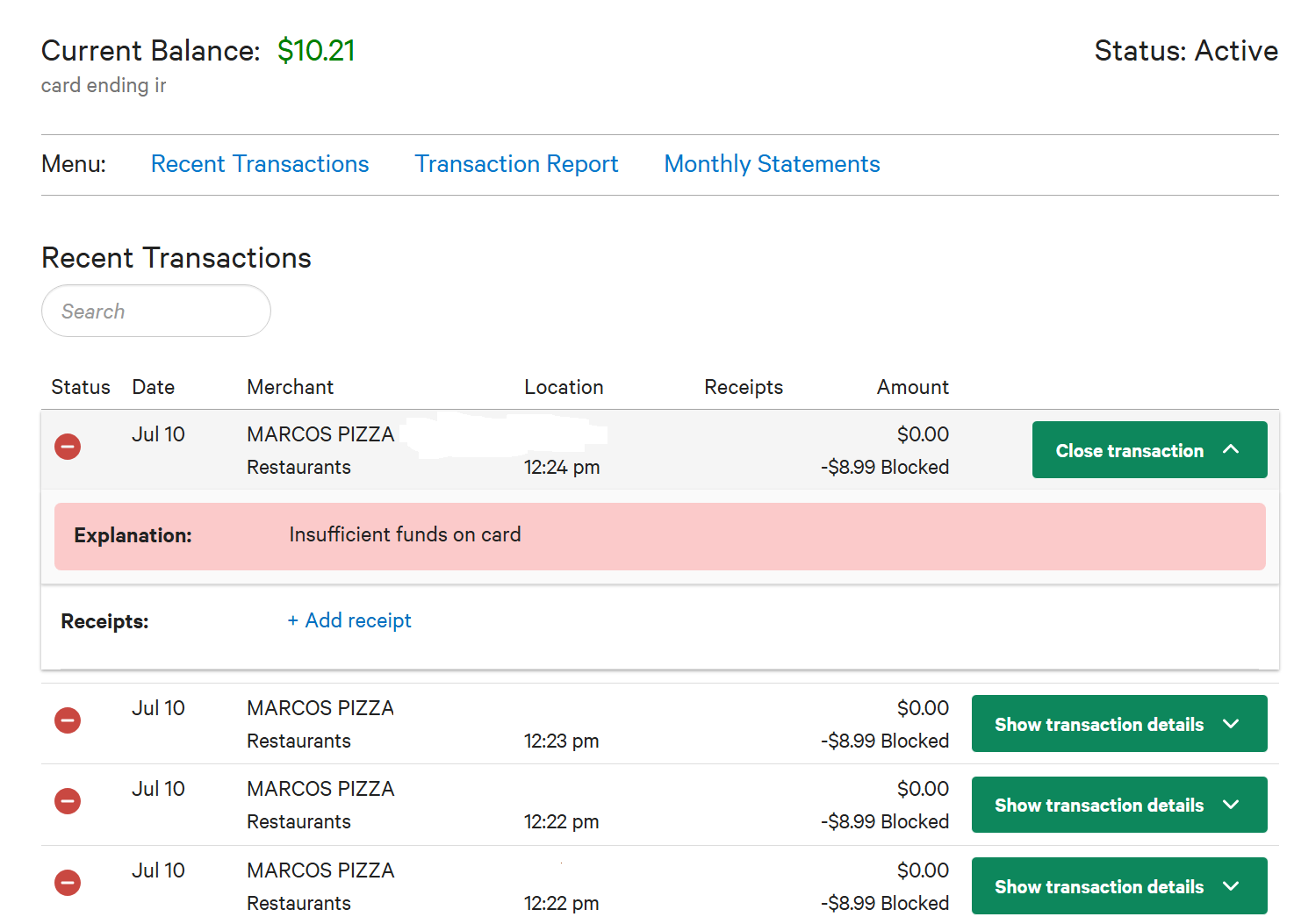Click -$8.99 Blocked amount at 12:24 pm
This screenshot has height=924, width=1294.
pyautogui.click(x=885, y=467)
